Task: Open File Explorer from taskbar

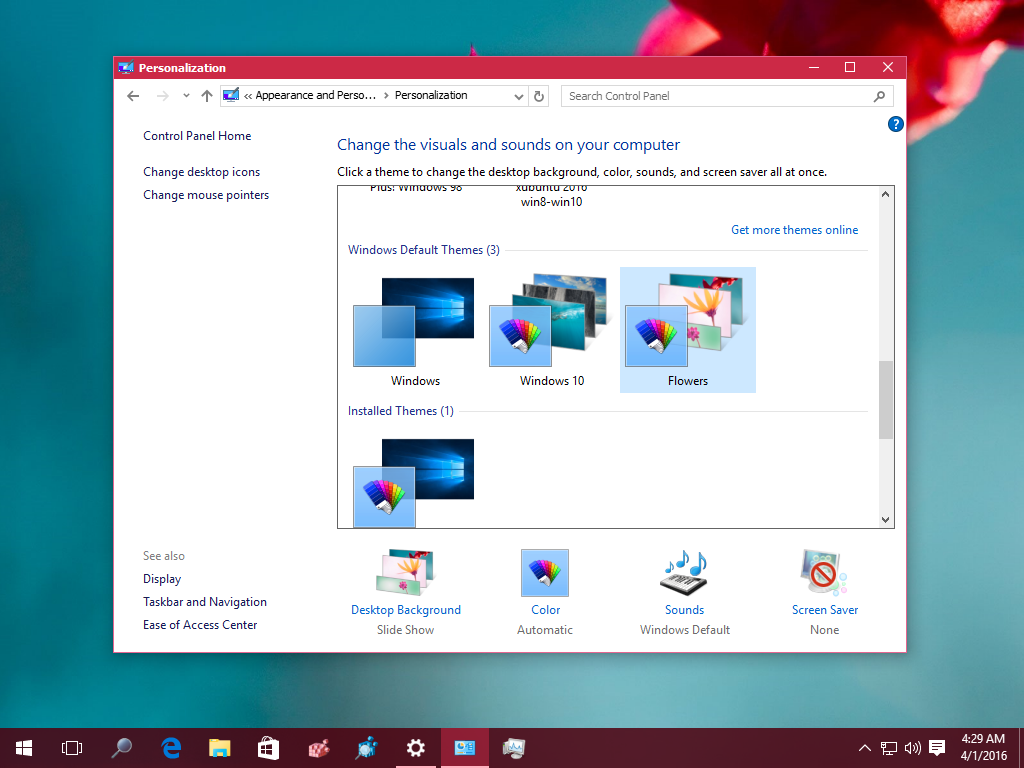Action: click(219, 748)
